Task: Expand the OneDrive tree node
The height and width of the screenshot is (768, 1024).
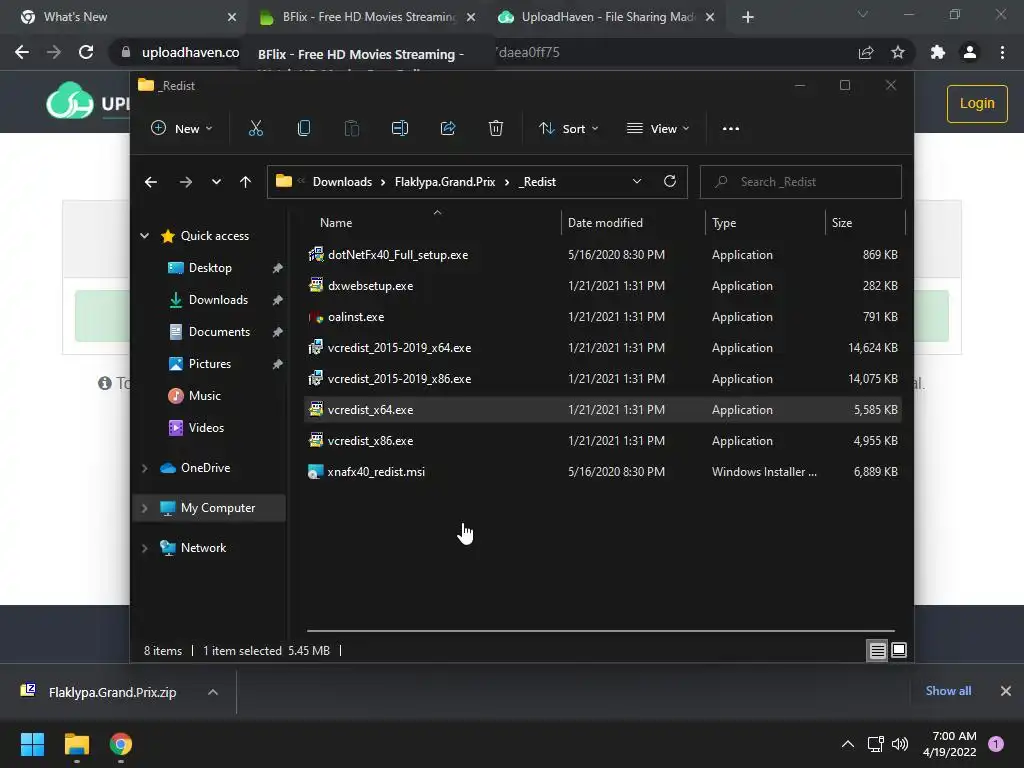Action: (144, 468)
